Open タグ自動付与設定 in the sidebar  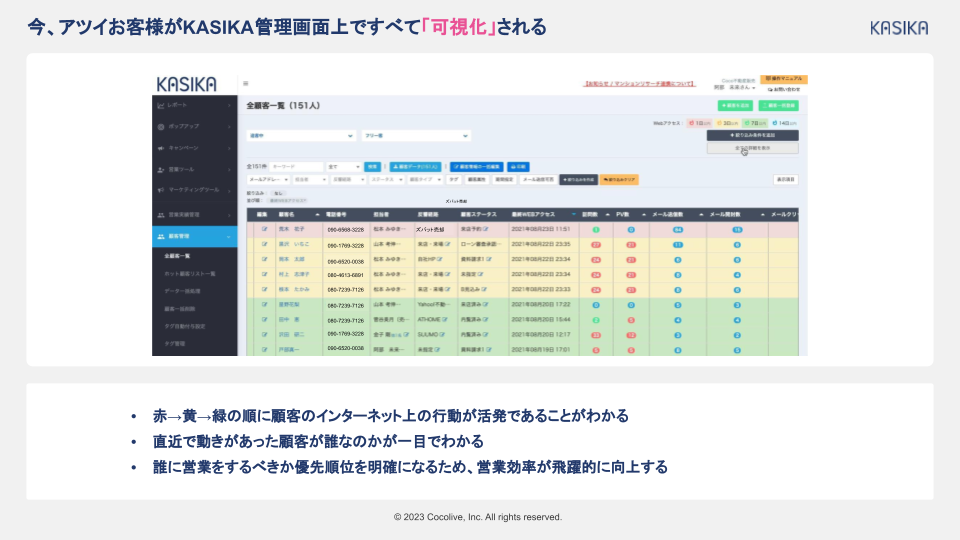pyautogui.click(x=184, y=326)
